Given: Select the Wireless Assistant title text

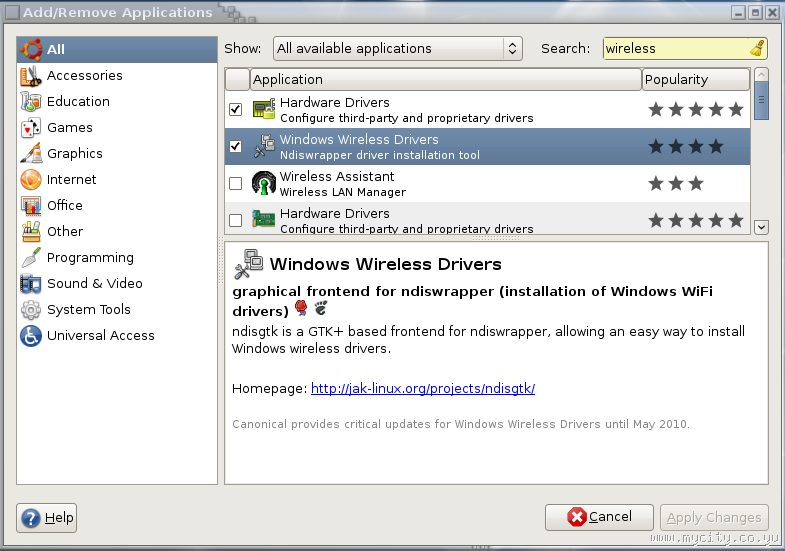Looking at the screenshot, I should coord(337,176).
